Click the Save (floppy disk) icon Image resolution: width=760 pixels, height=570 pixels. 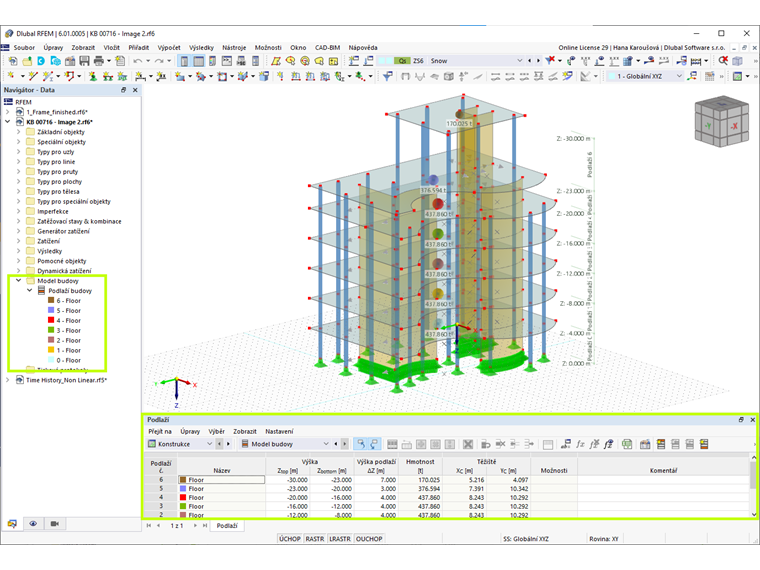tap(84, 61)
